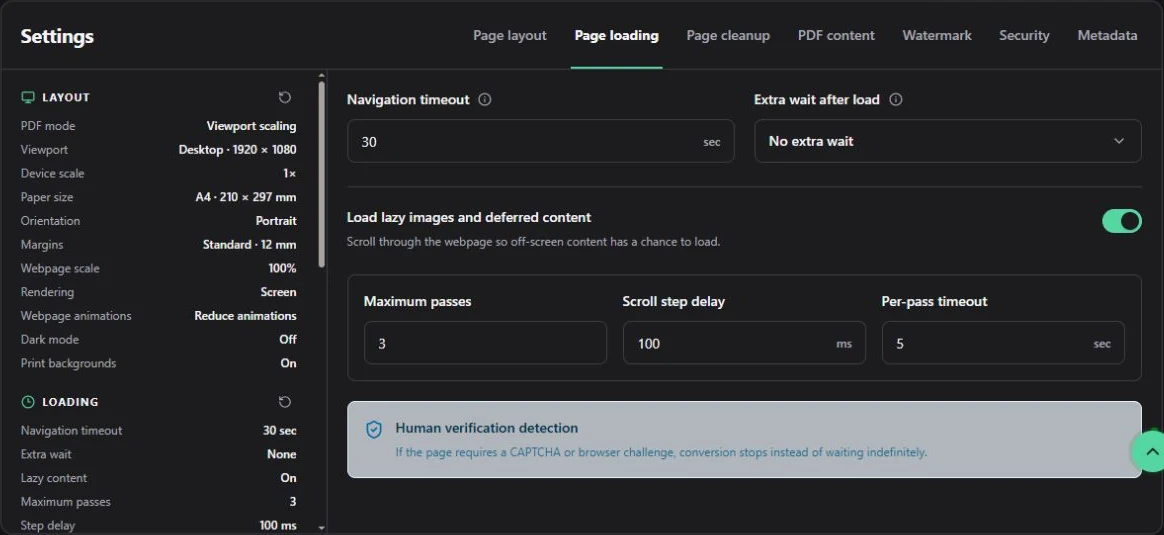Viewport: 1164px width, 535px height.
Task: Click the Human verification detection title
Action: coord(486,428)
